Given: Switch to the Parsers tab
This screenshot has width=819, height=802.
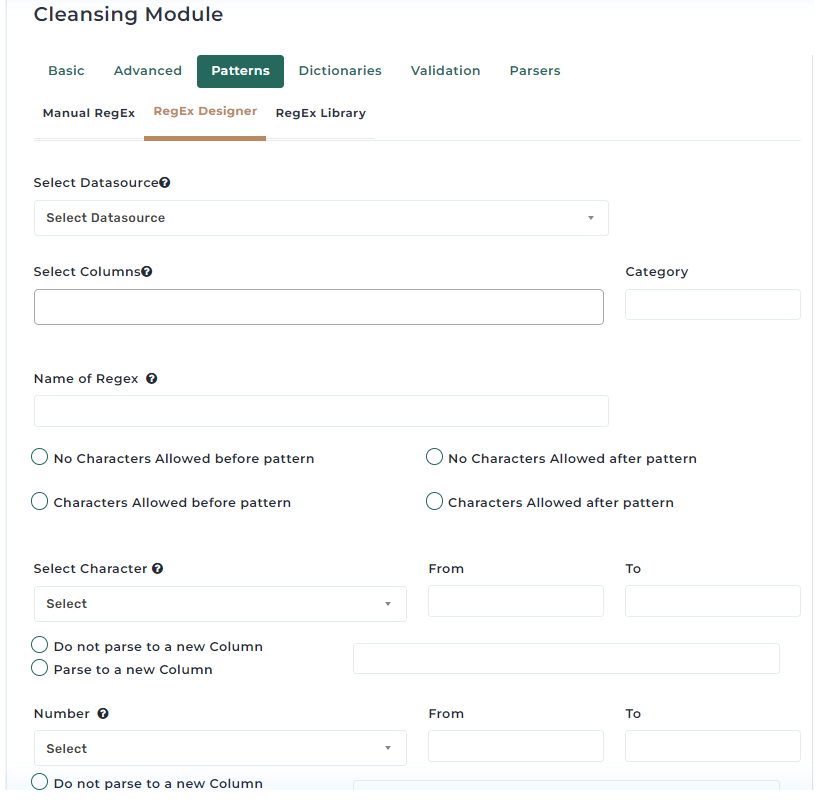Looking at the screenshot, I should pos(535,71).
